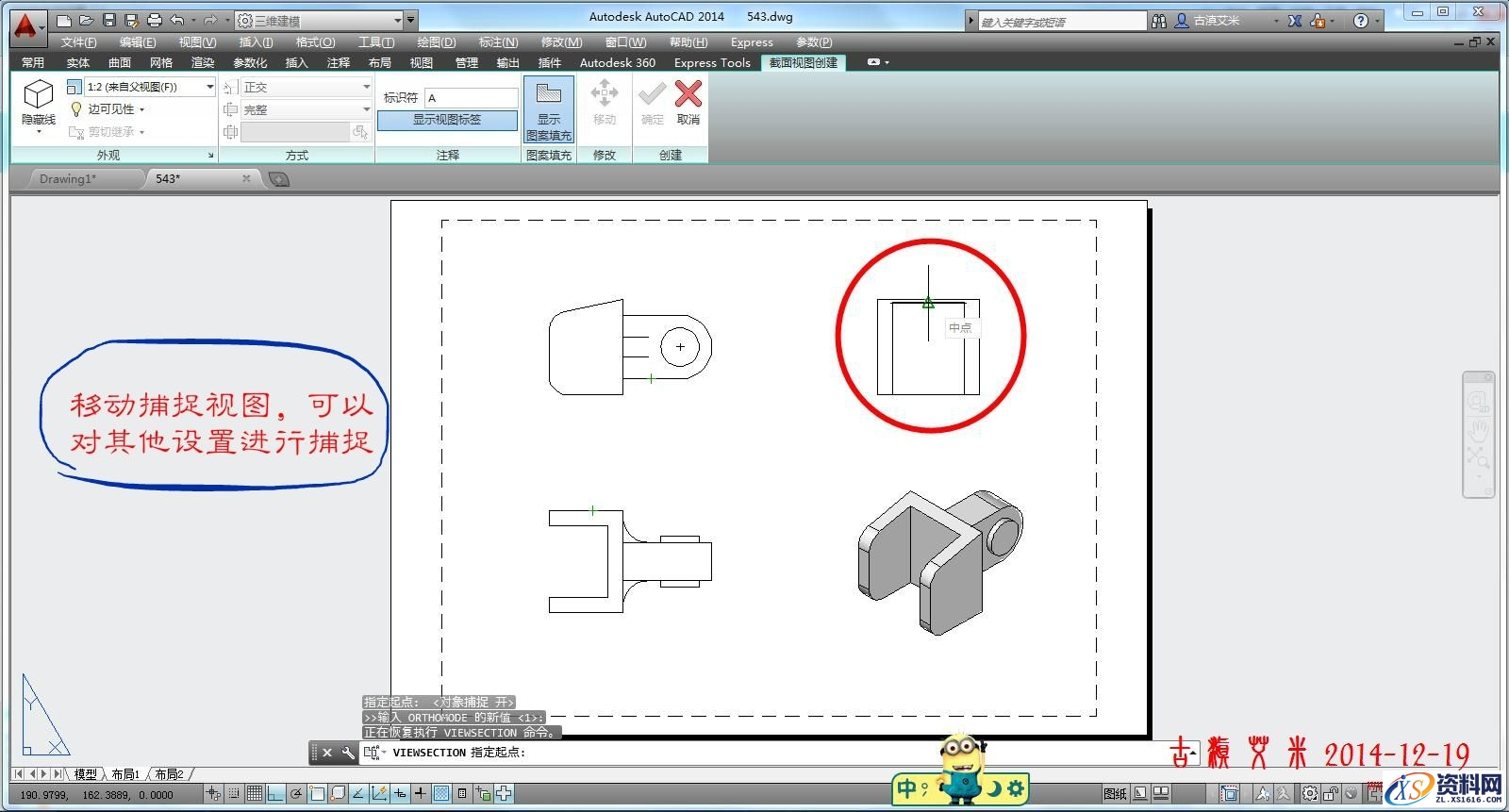Image resolution: width=1509 pixels, height=812 pixels.
Task: Toggle 显示图案填充 hatch display
Action: (x=548, y=109)
